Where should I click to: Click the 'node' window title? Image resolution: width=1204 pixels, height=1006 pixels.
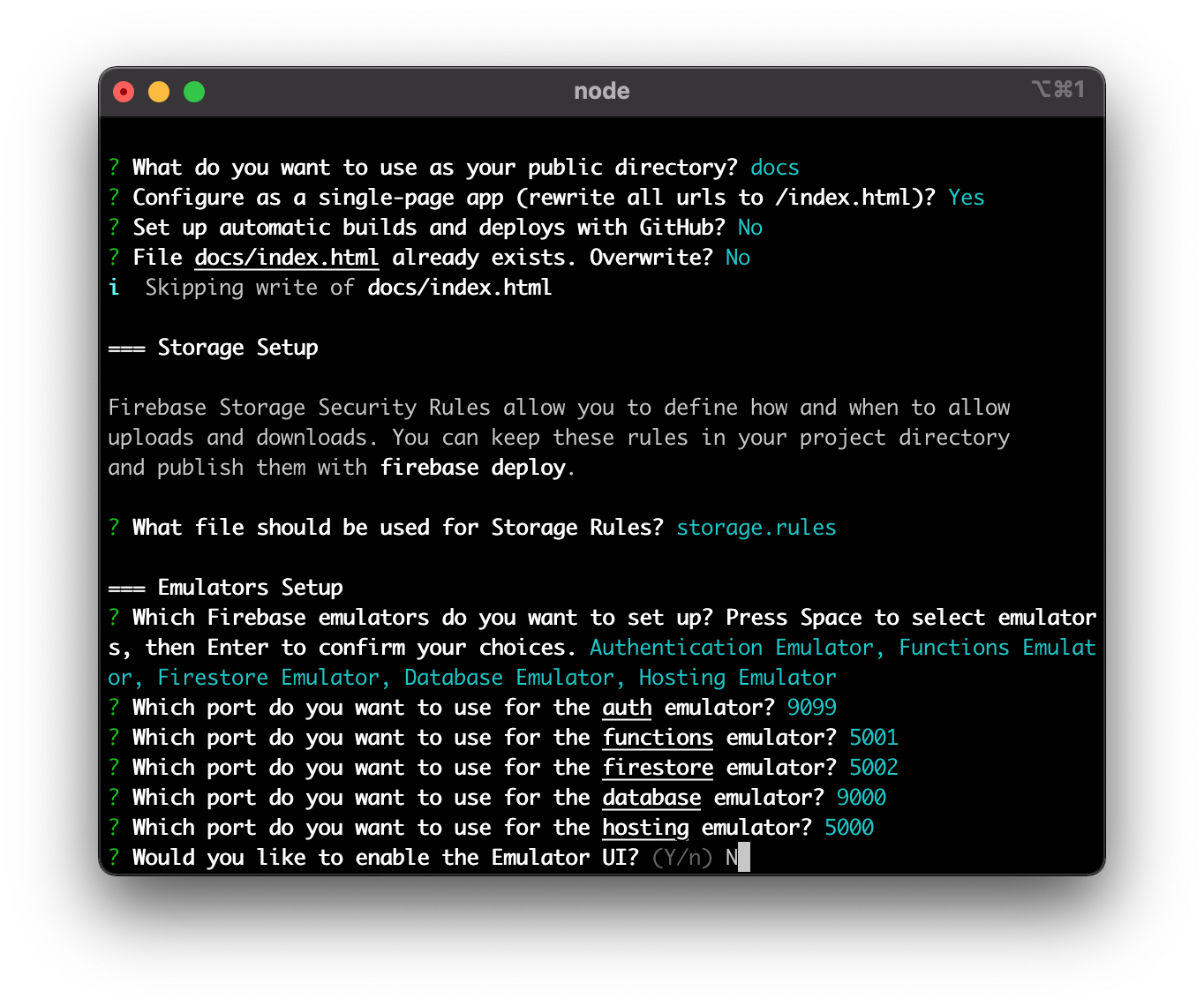602,91
